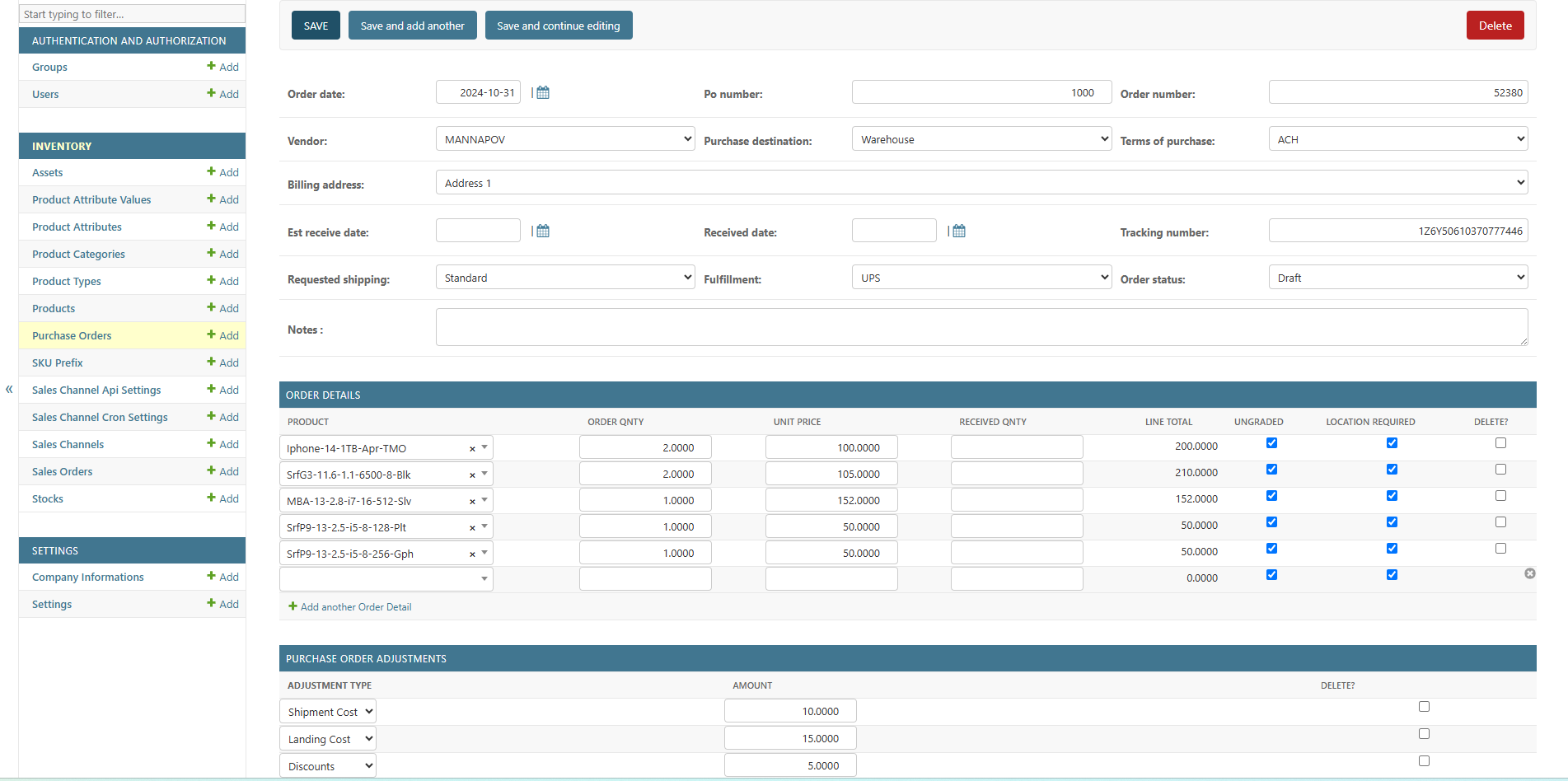Add a new Sales Channel Cron Setting

[222, 417]
